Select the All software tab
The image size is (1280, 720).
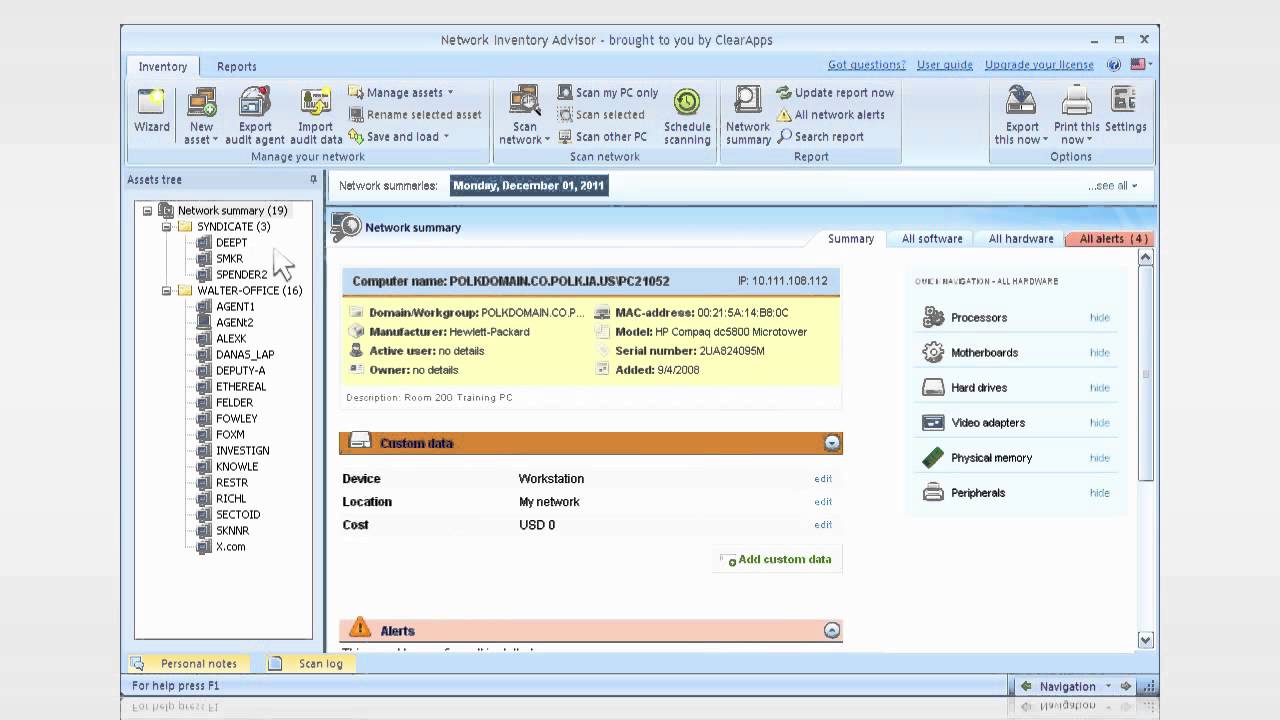932,239
